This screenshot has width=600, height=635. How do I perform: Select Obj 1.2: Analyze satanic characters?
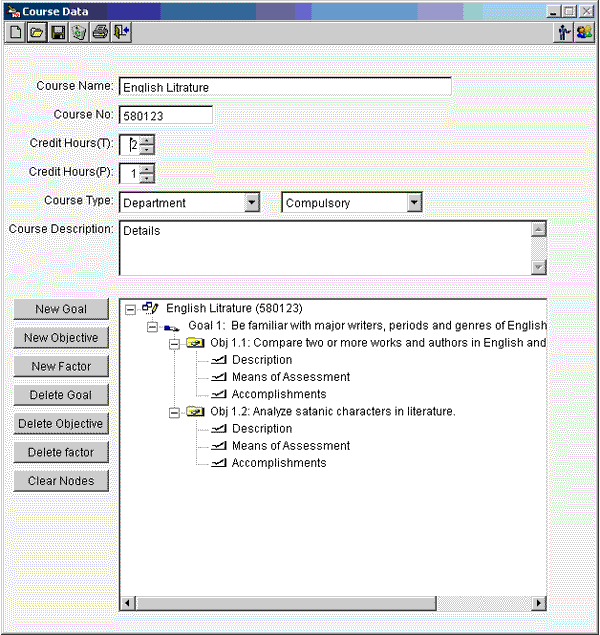pos(333,411)
